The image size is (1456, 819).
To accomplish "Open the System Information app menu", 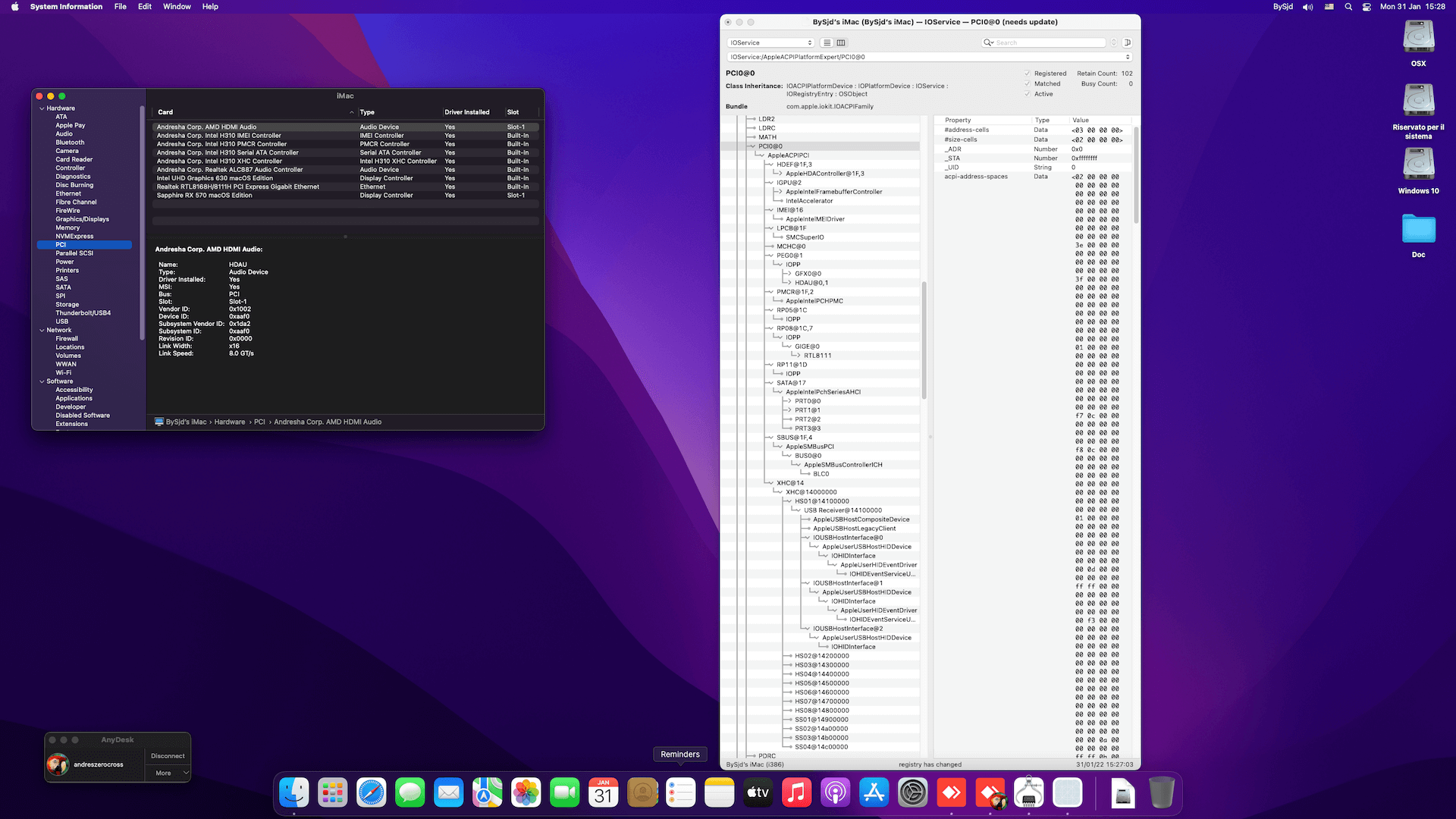I will pos(66,7).
